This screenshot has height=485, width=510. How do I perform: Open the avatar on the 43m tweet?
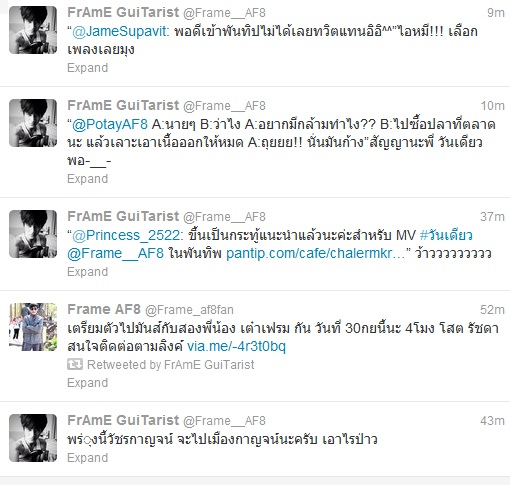[33, 438]
